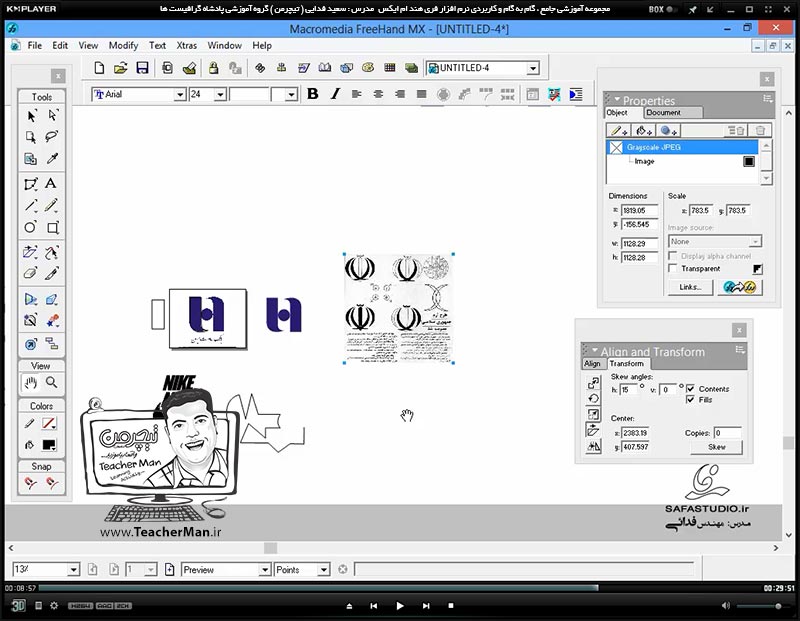
Task: Enable the Transparent checkbox
Action: pyautogui.click(x=673, y=268)
